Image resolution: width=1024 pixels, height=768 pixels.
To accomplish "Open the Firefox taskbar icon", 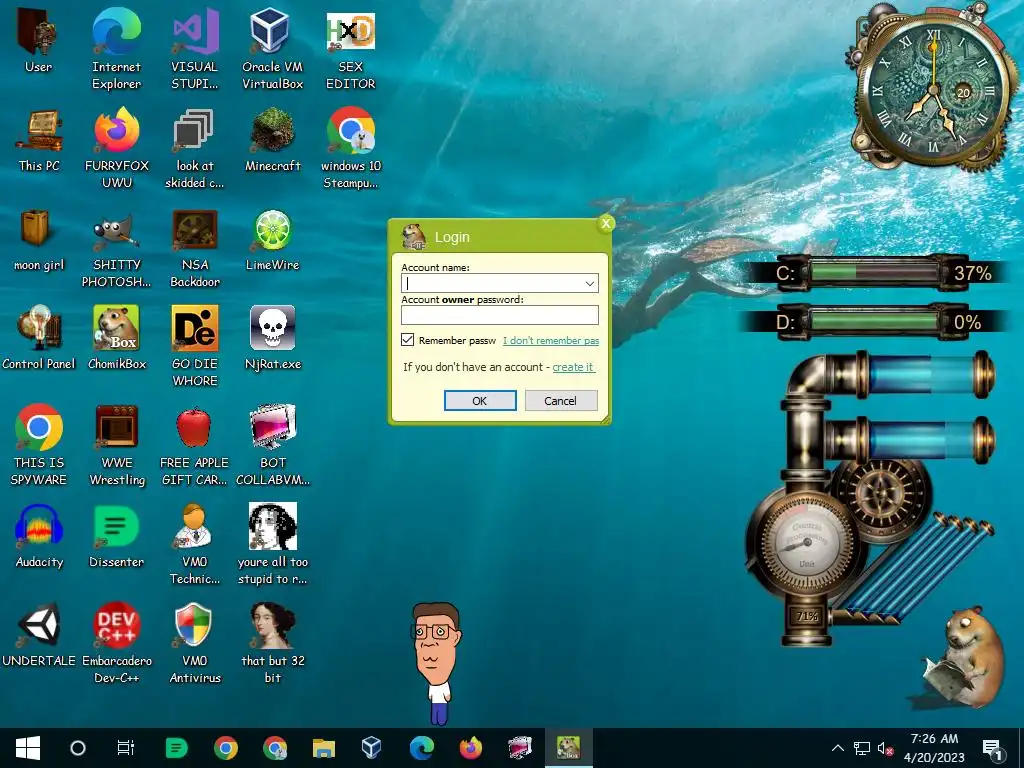I will [x=470, y=748].
